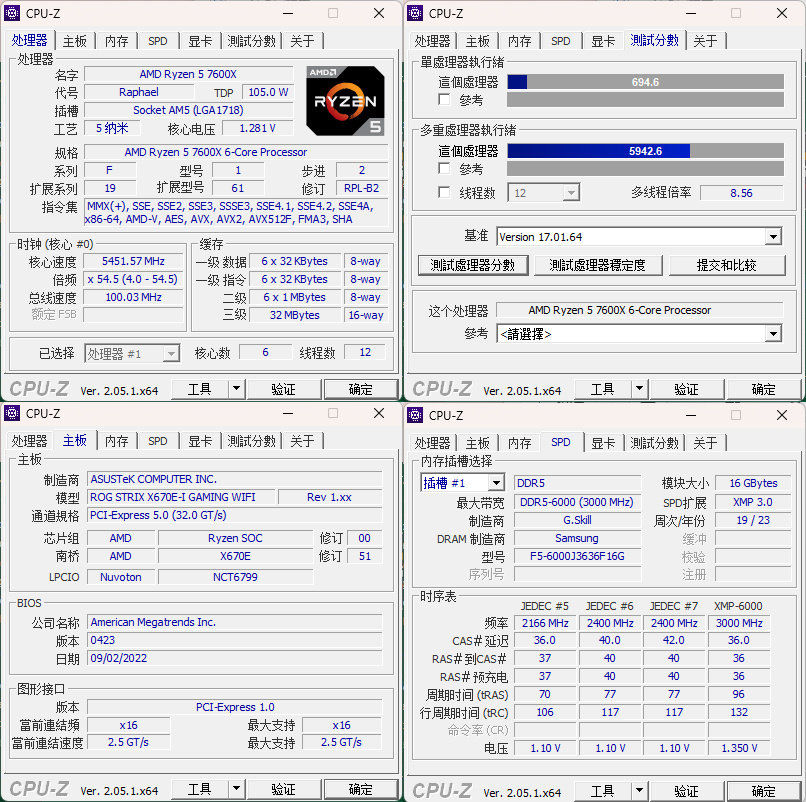Click 修订 RPL-B2 value
This screenshot has width=806, height=802.
point(362,188)
